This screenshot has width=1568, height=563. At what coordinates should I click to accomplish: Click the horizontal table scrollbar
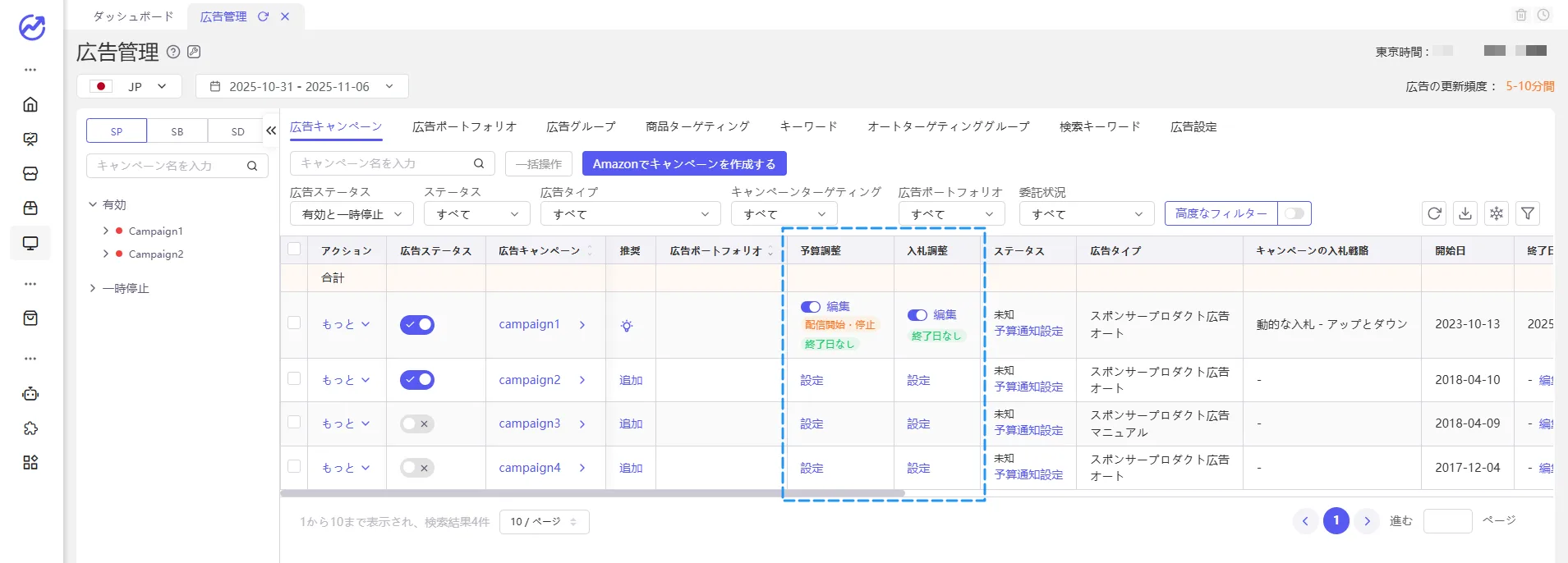(x=592, y=493)
